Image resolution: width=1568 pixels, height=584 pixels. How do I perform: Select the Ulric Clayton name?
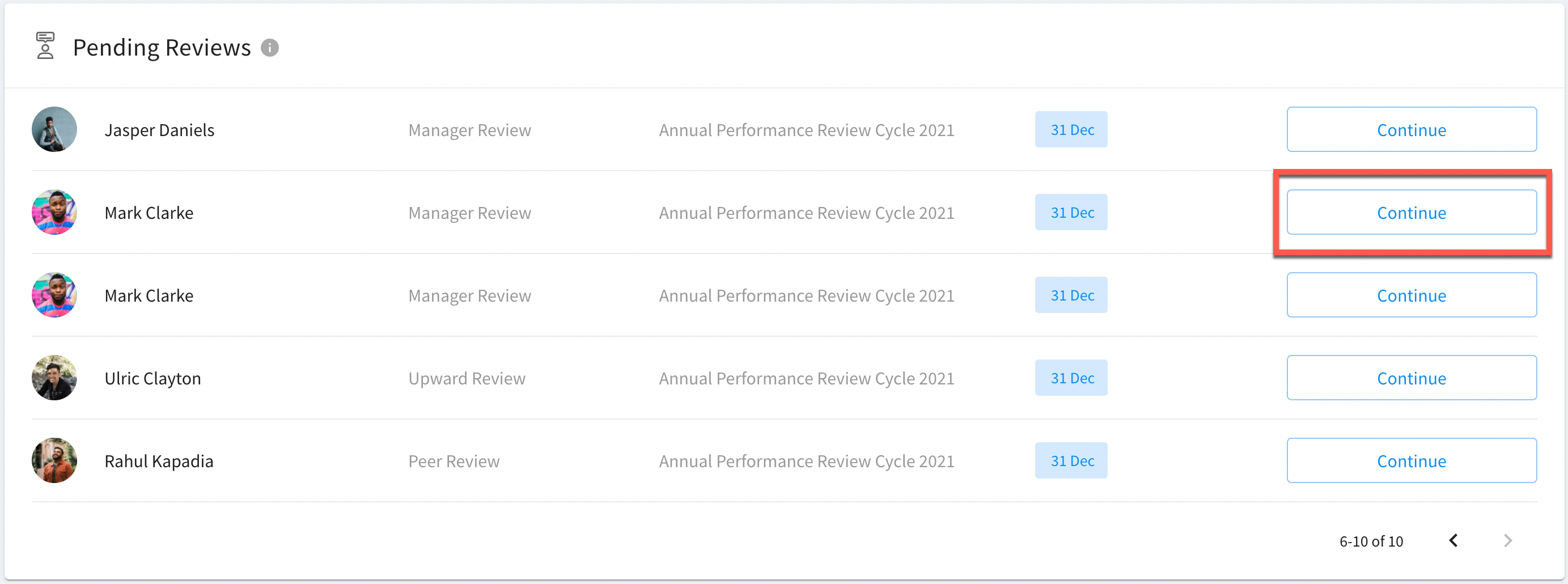coord(153,378)
